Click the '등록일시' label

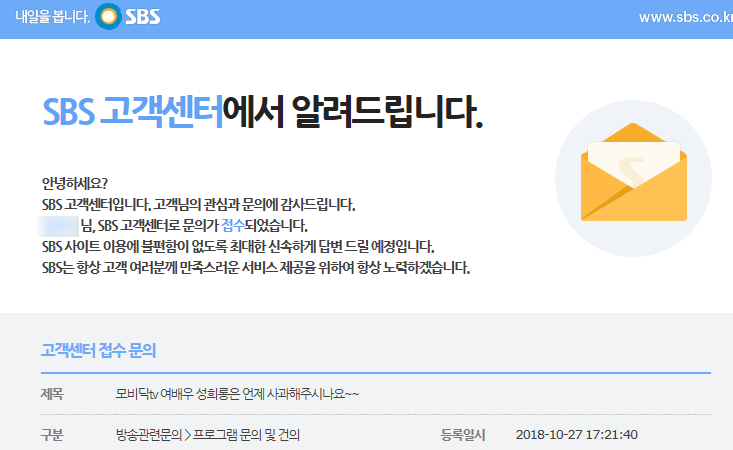click(x=463, y=435)
